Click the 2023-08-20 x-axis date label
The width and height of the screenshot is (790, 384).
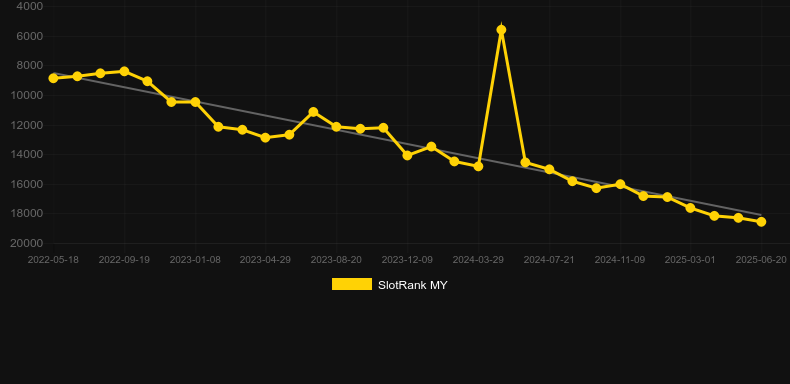coord(336,260)
